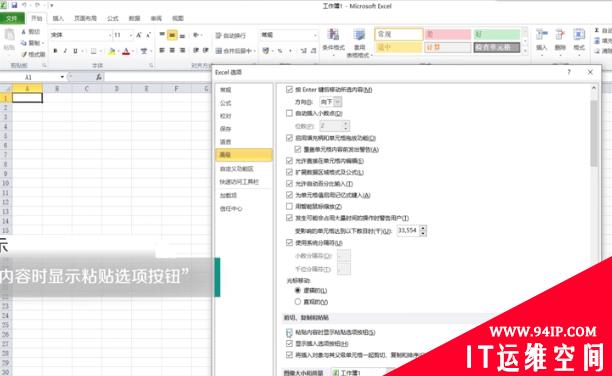Open the font size dropdown showing 11
Viewport: 612px width, 376px height.
[131, 35]
